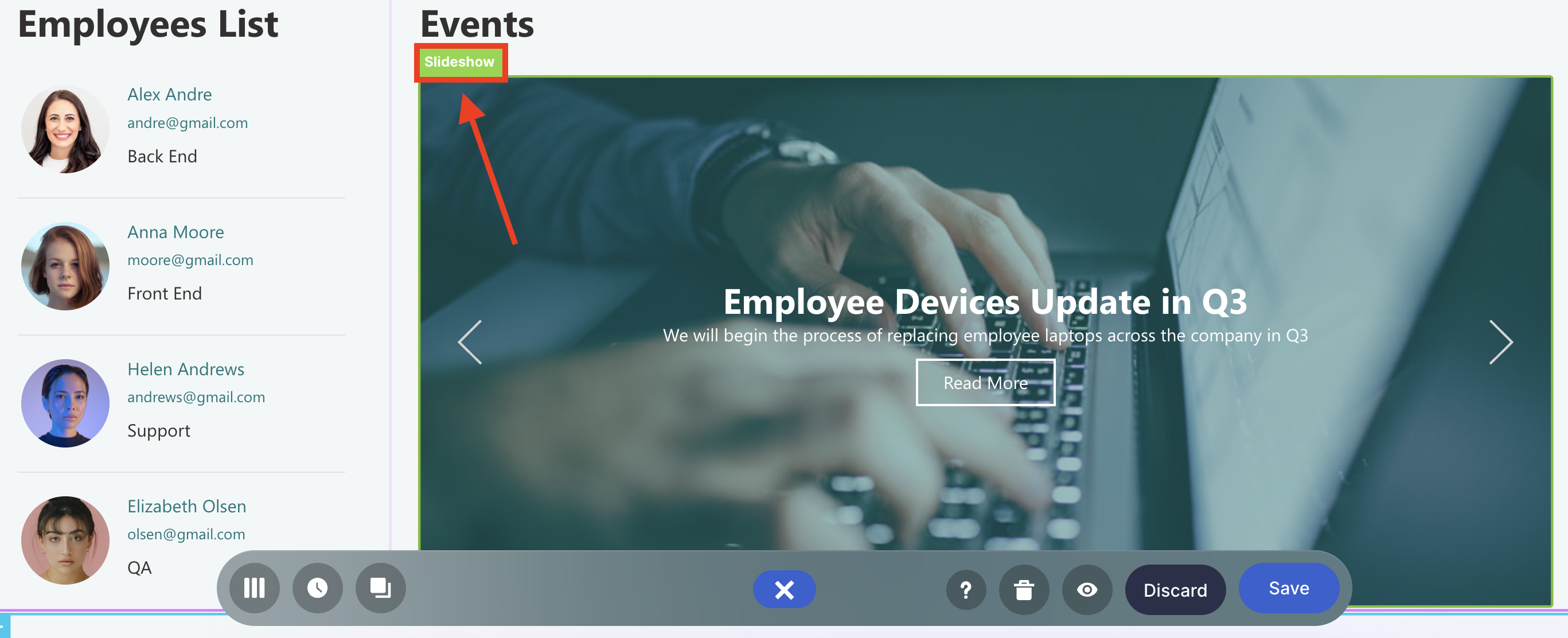Click Anna Moore's profile picture
Image resolution: width=1568 pixels, height=638 pixels.
click(65, 266)
